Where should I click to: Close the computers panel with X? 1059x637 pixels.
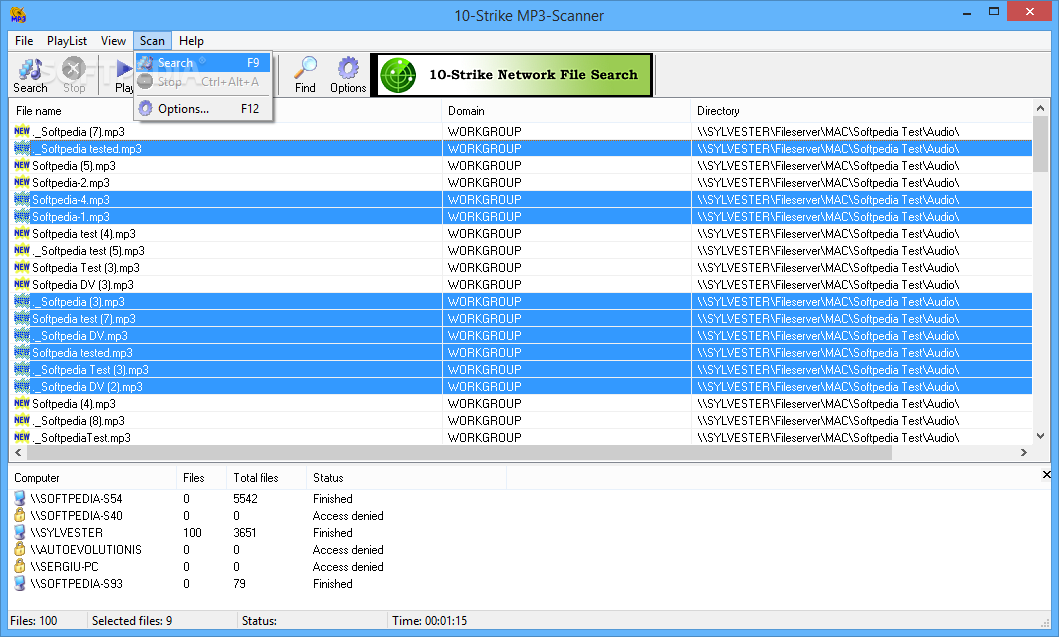click(1046, 475)
